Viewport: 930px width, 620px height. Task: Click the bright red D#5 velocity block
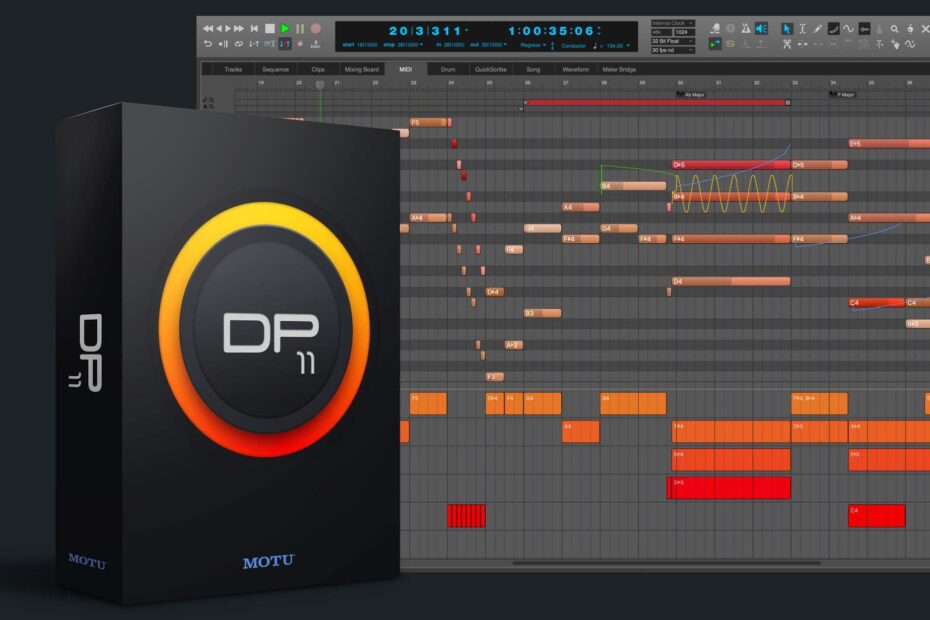pos(730,488)
